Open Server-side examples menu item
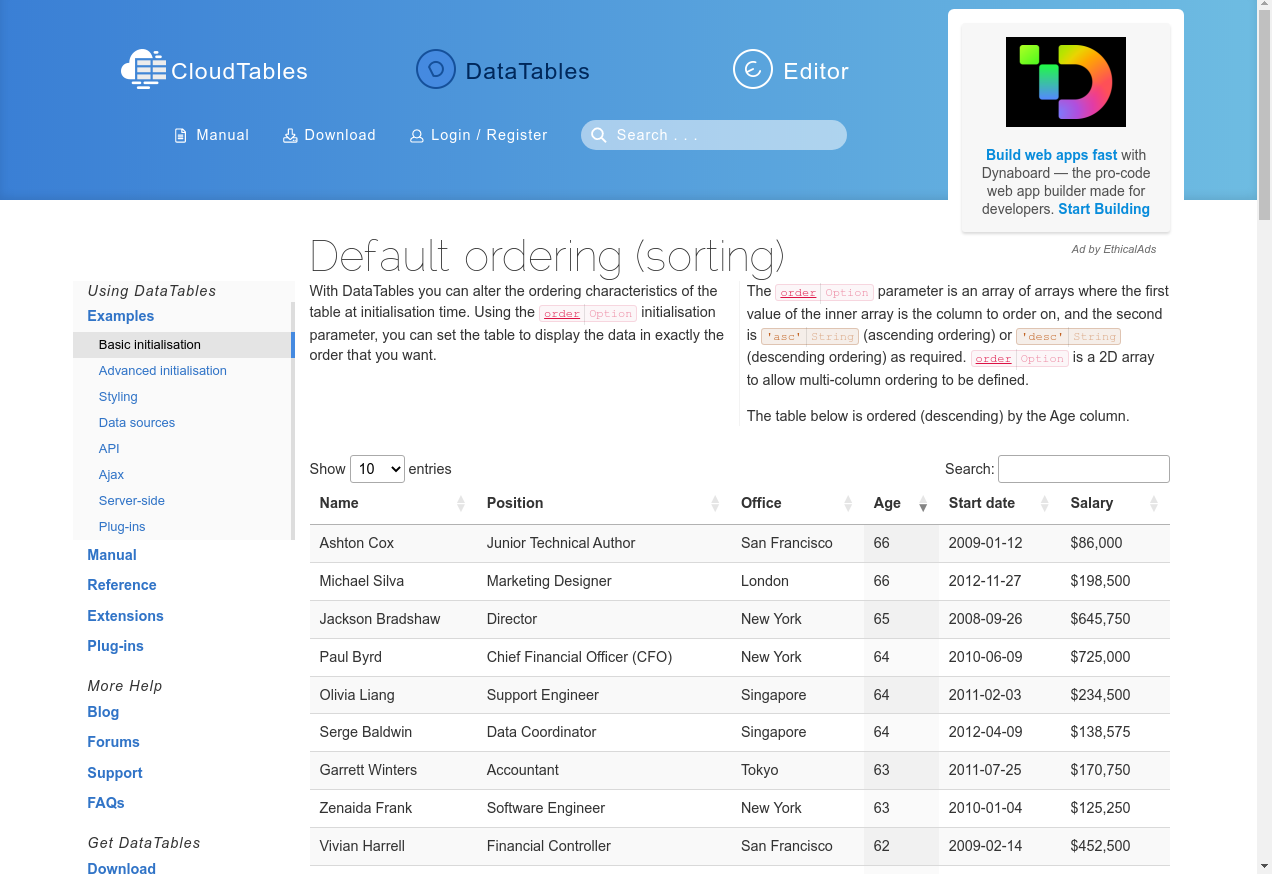 (132, 501)
